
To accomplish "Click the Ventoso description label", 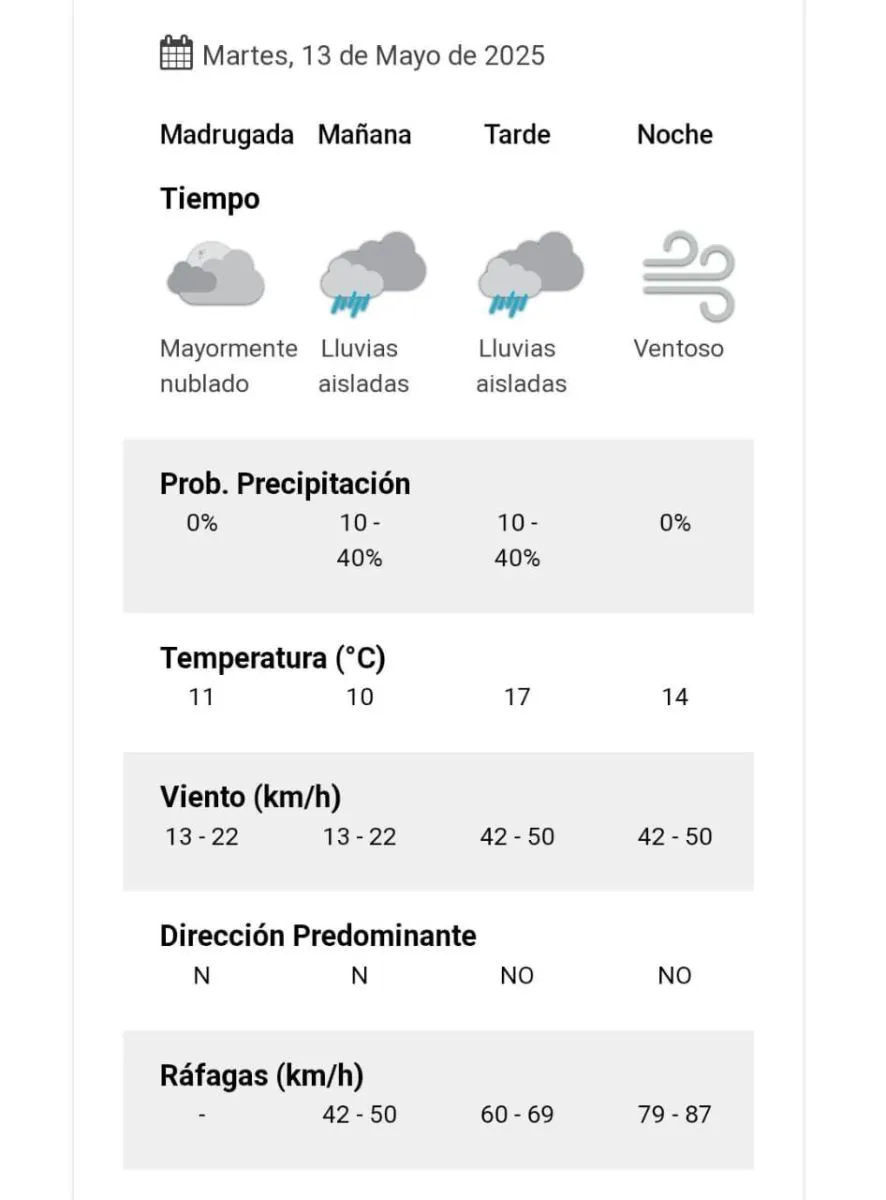I will 678,349.
